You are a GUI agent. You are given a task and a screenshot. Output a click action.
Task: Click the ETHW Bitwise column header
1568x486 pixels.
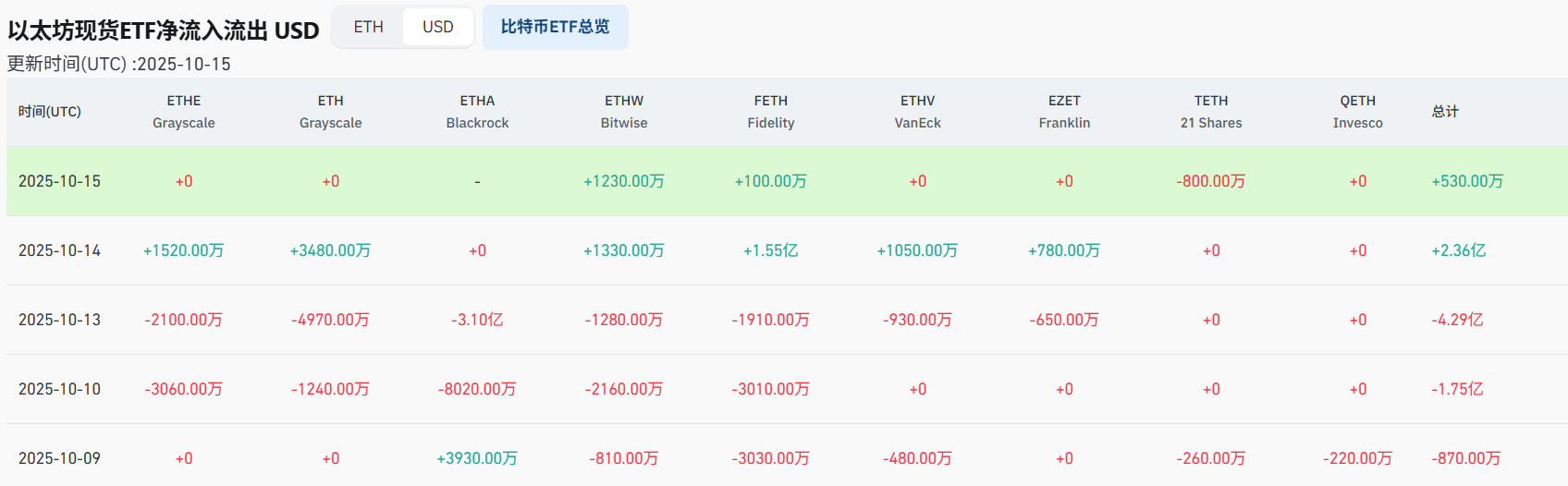point(624,112)
